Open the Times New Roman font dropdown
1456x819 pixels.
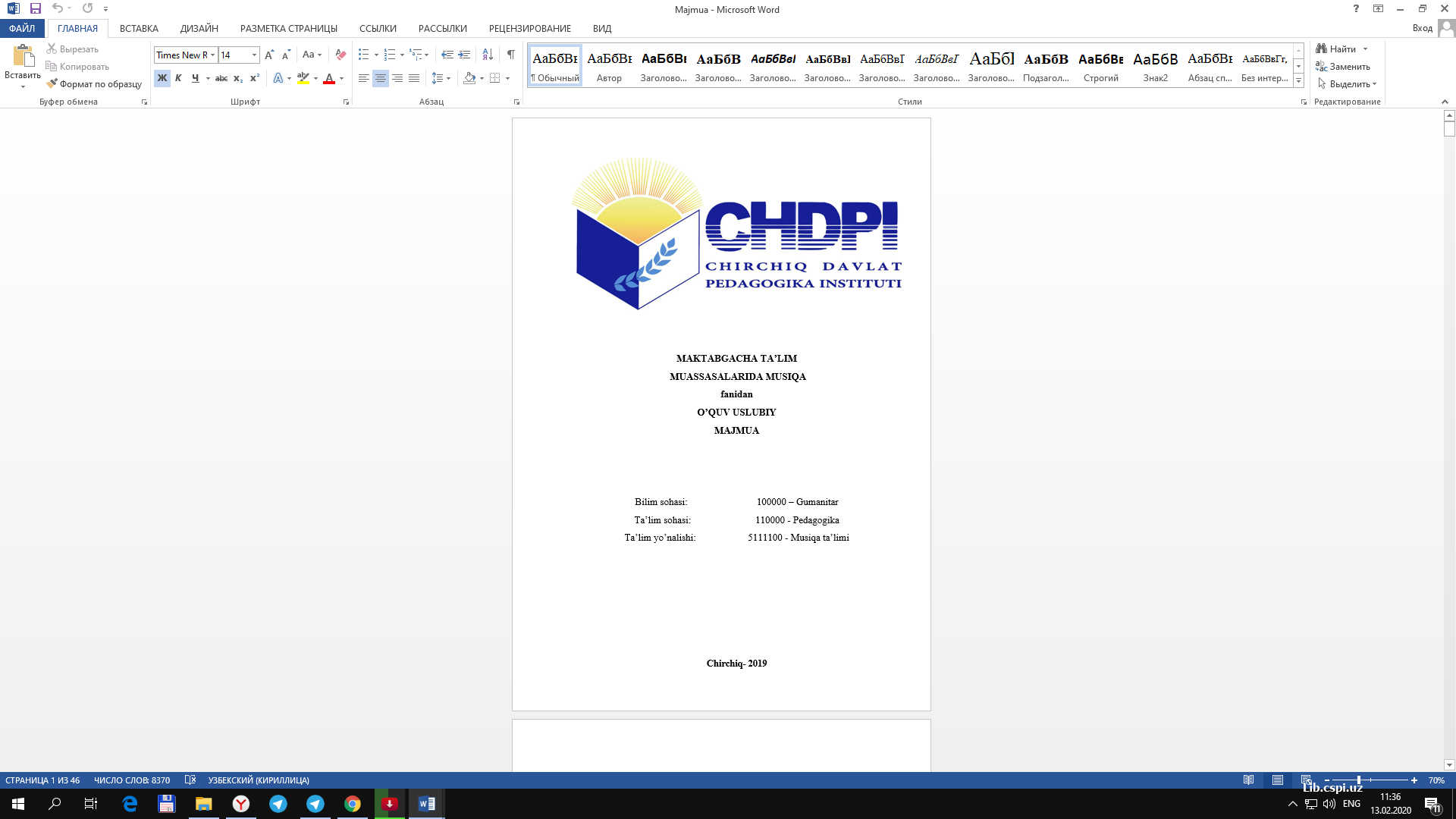(x=213, y=55)
